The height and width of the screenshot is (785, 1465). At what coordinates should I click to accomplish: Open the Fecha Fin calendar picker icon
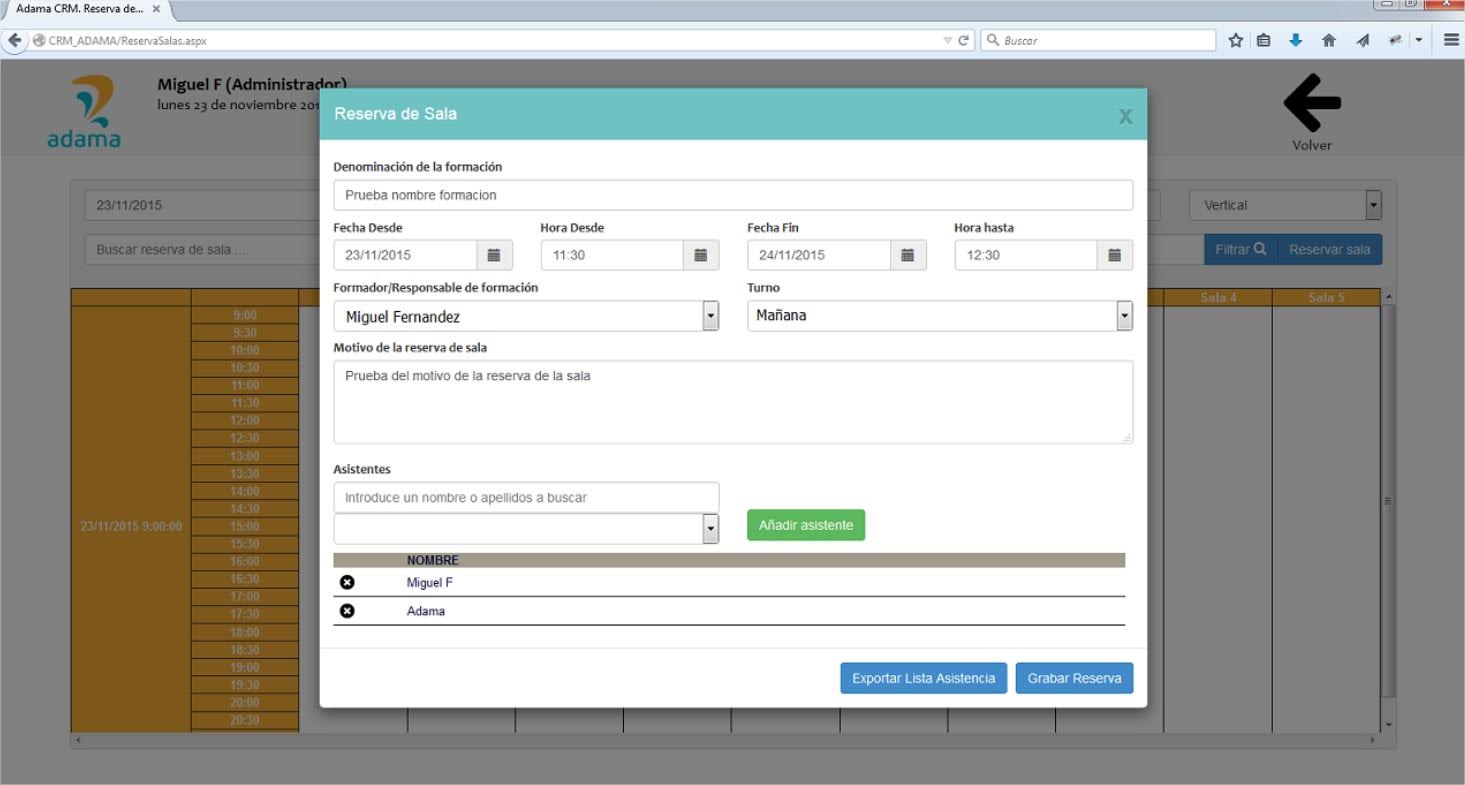pos(908,255)
